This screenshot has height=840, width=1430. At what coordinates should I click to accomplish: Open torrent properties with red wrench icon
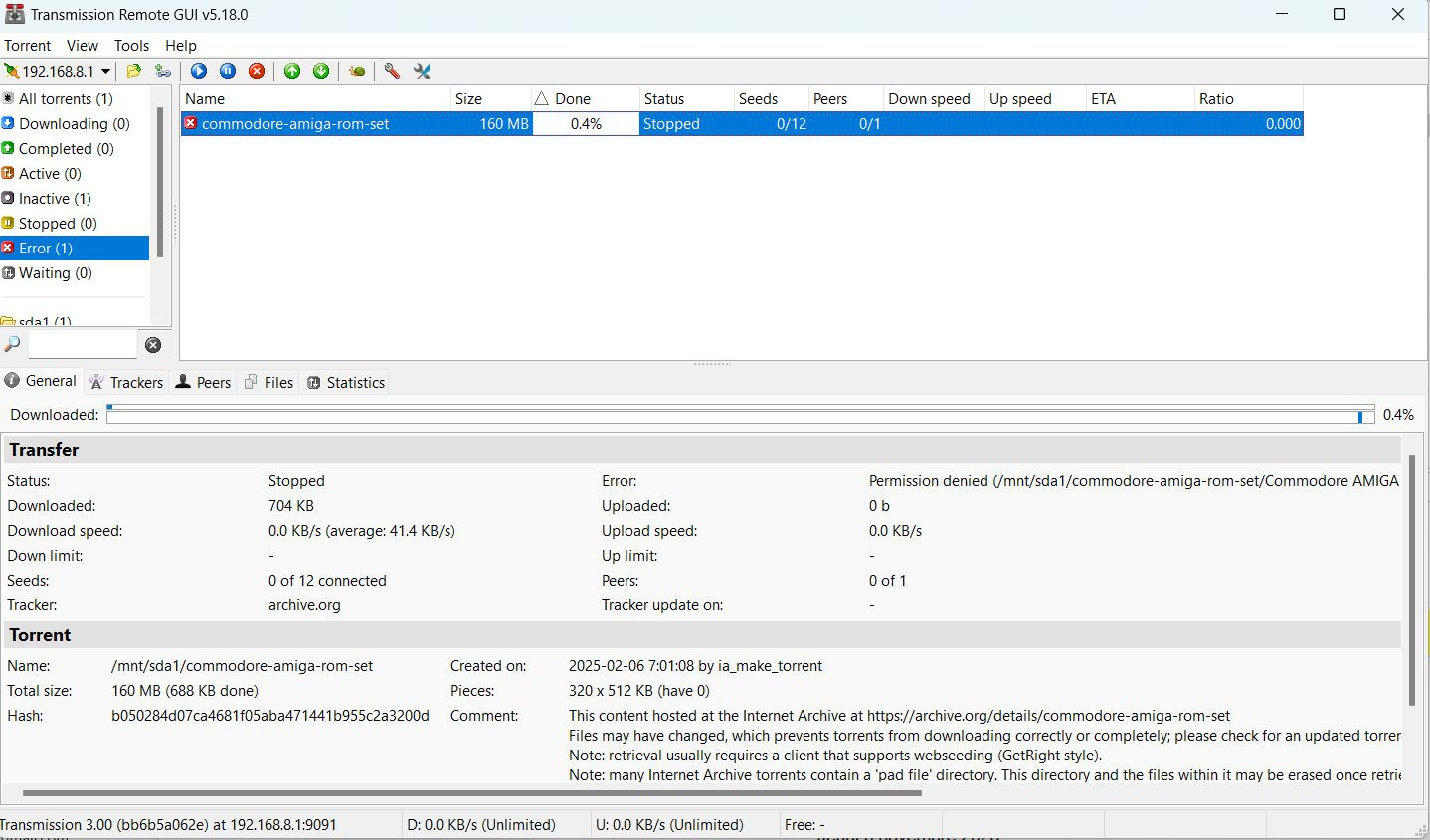tap(392, 71)
